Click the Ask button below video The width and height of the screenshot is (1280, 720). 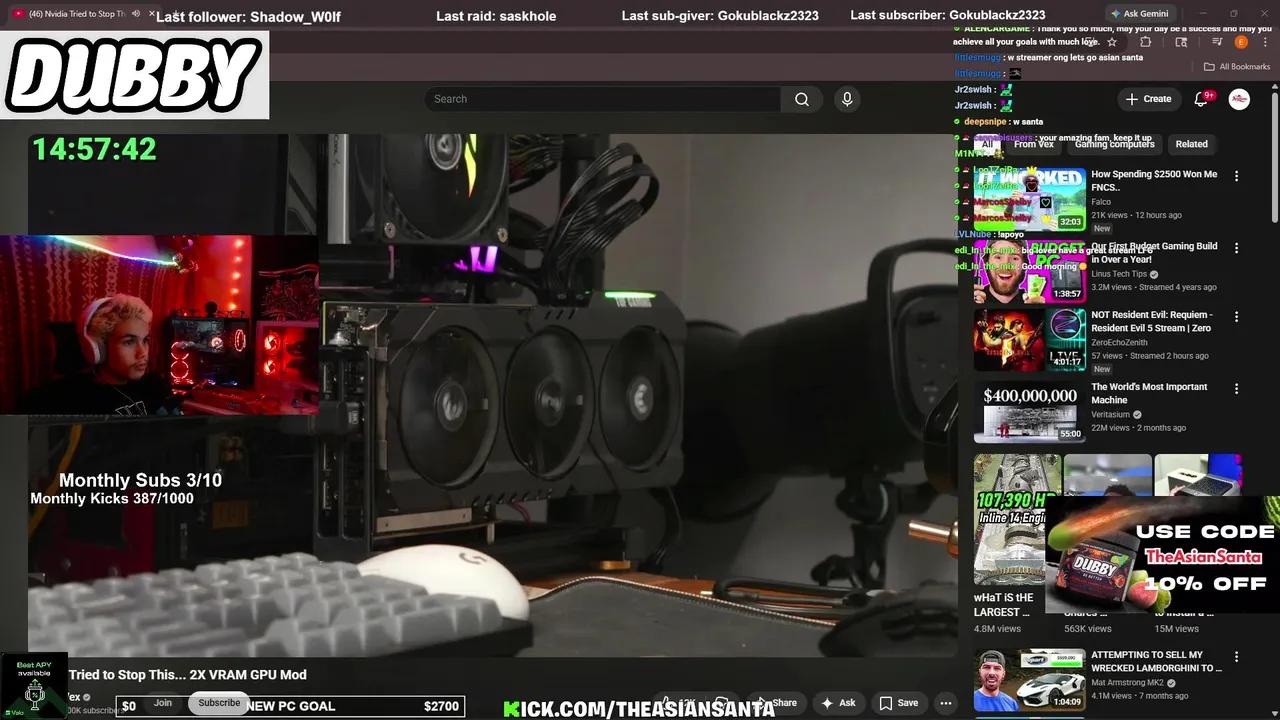coord(838,703)
